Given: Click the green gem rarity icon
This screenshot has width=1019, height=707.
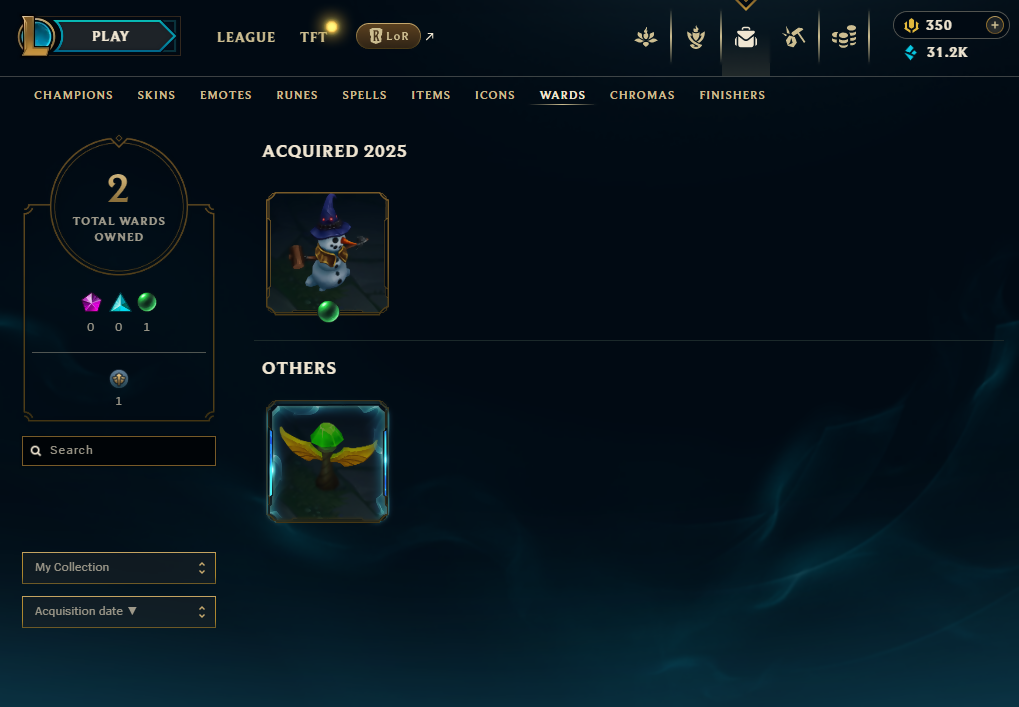Looking at the screenshot, I should (147, 302).
